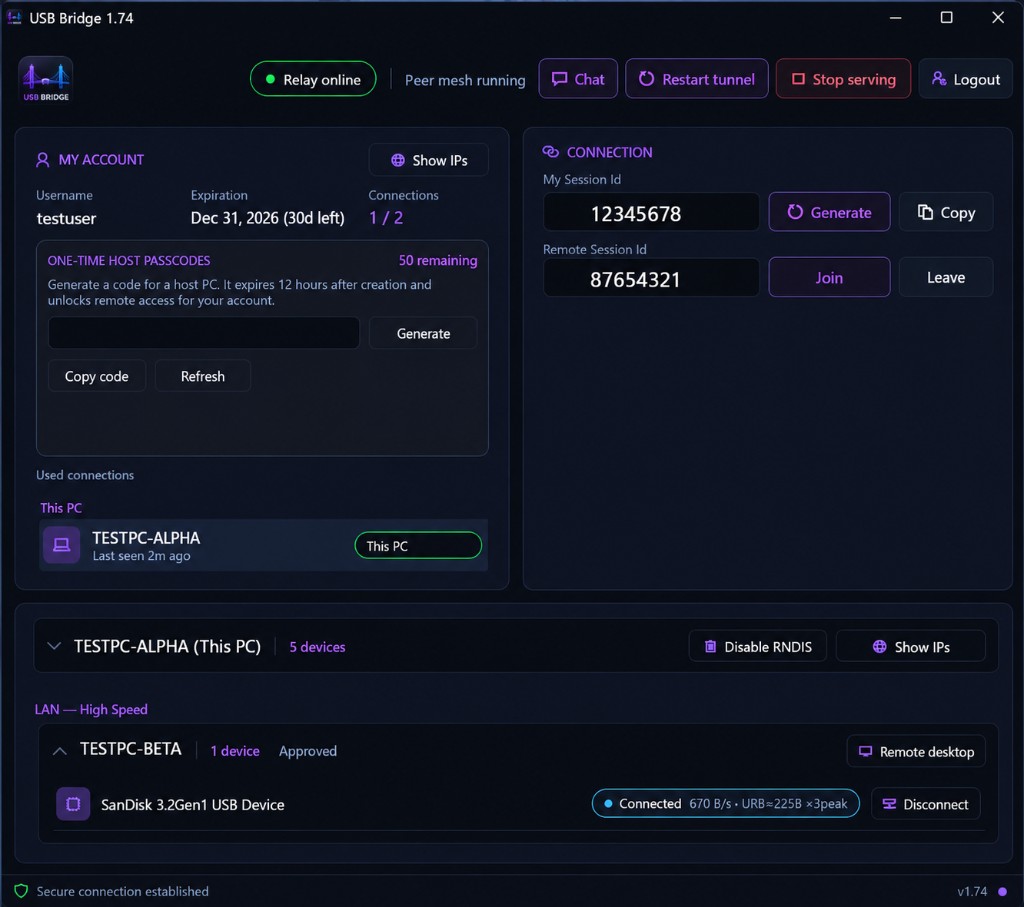
Task: Click the 5 devices count
Action: coord(317,646)
